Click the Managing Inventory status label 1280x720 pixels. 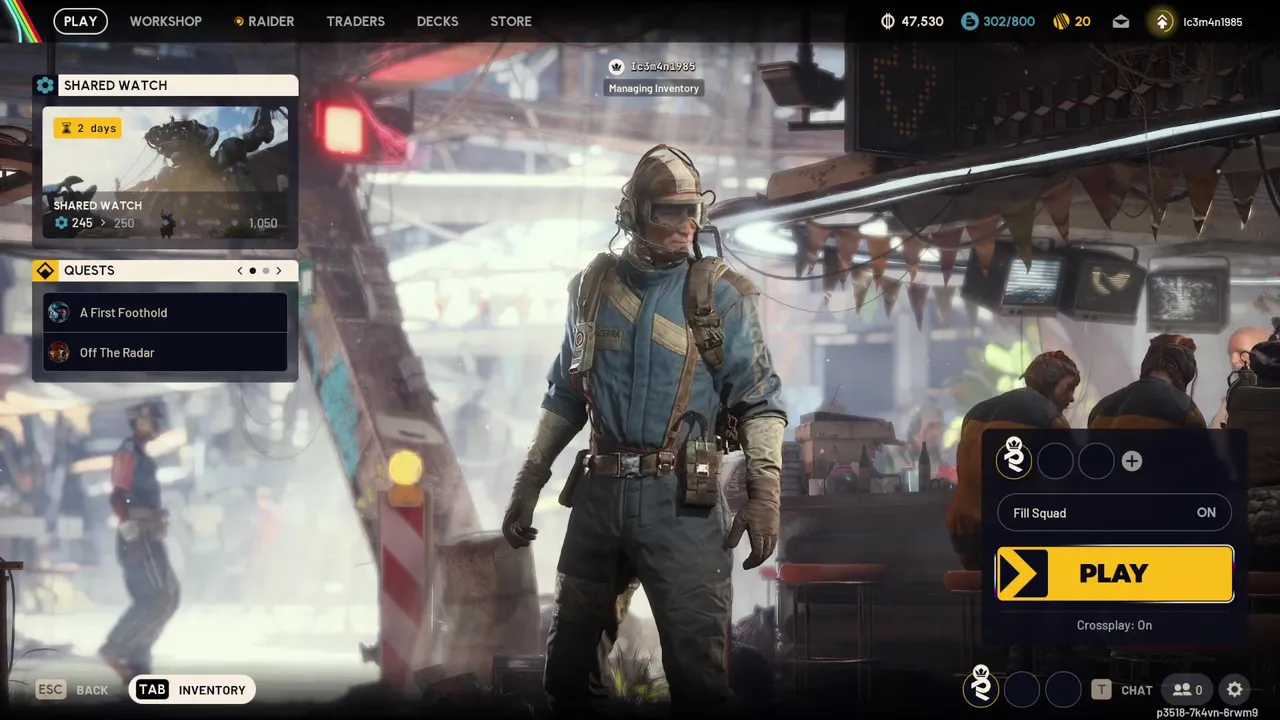pyautogui.click(x=654, y=88)
